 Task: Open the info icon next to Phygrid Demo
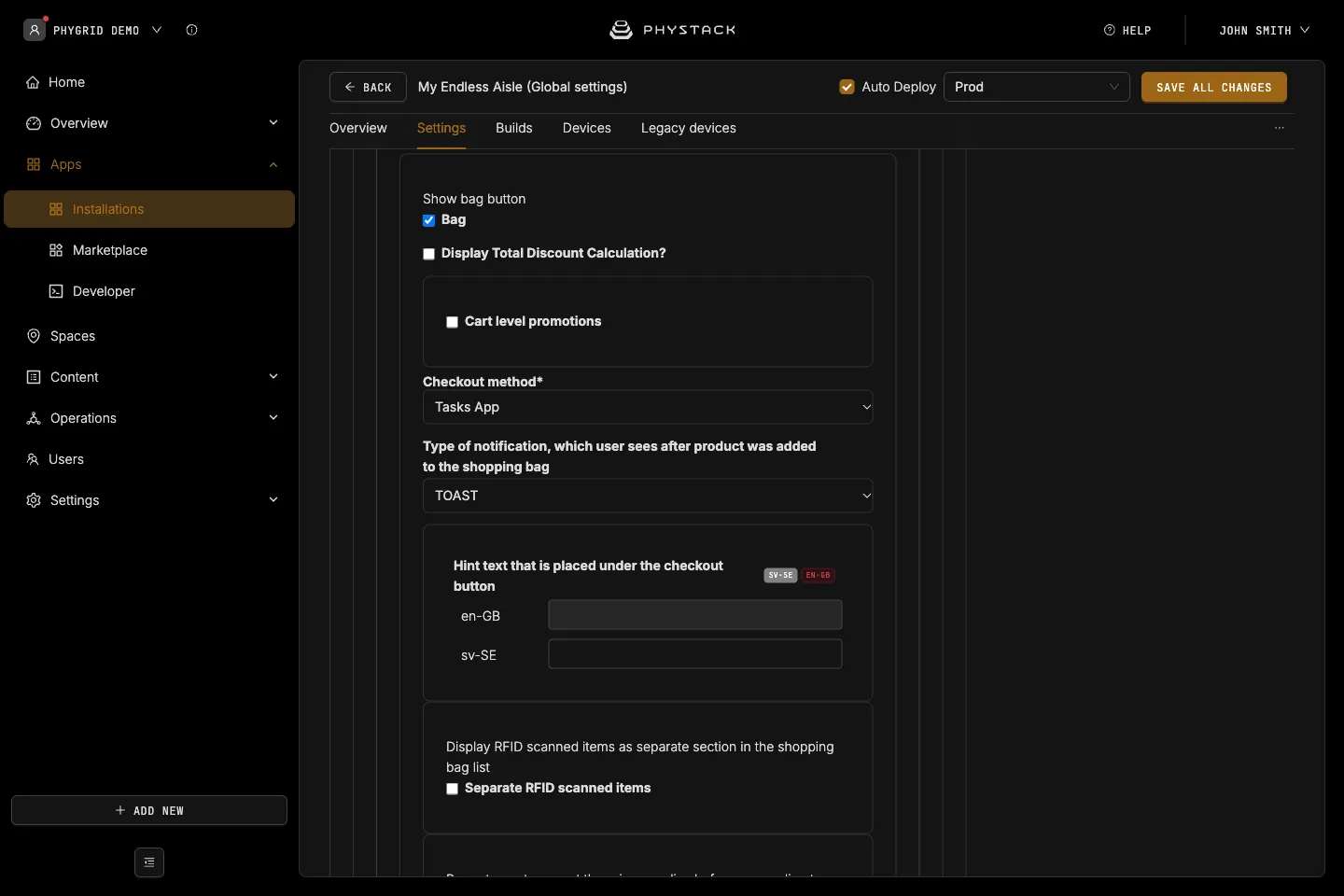(x=191, y=30)
